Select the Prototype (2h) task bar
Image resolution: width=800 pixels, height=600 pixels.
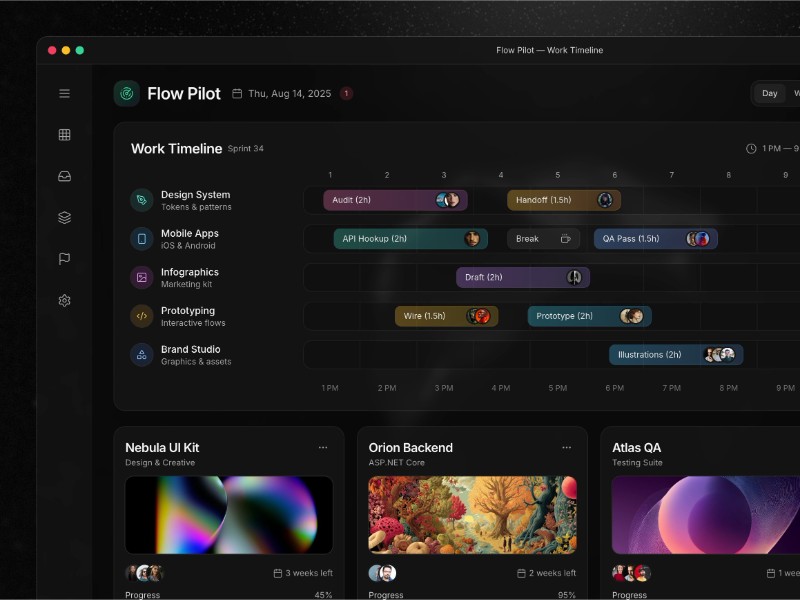pos(589,316)
